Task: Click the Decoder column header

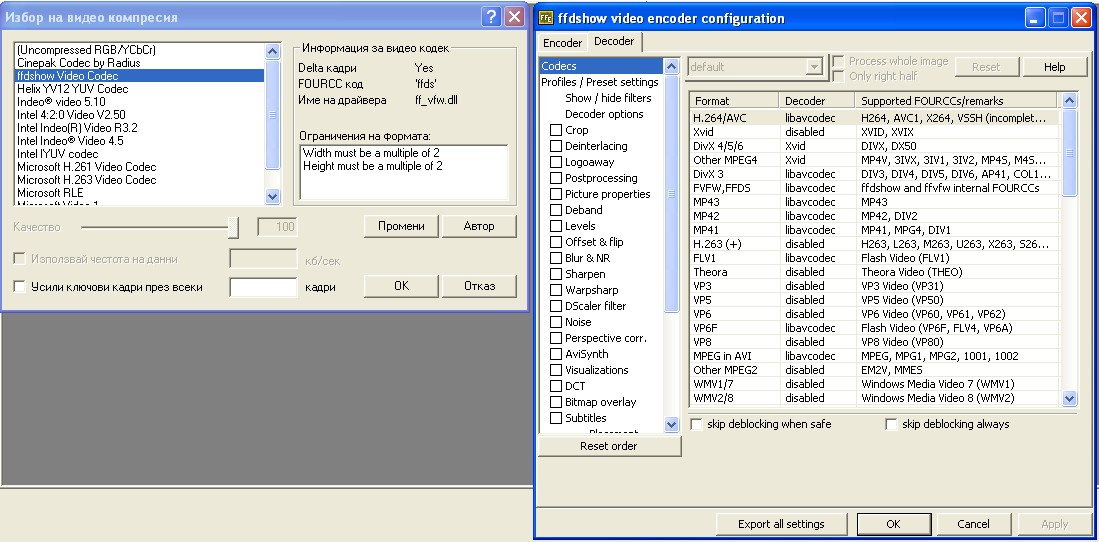Action: [817, 101]
